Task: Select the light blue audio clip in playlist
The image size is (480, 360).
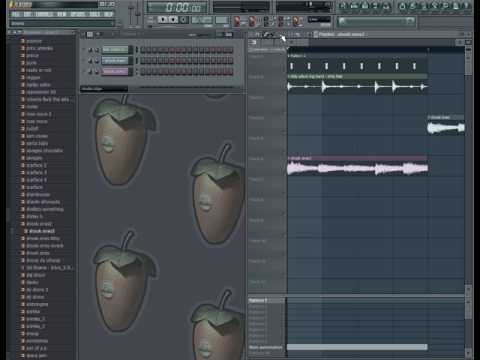Action: tap(446, 125)
